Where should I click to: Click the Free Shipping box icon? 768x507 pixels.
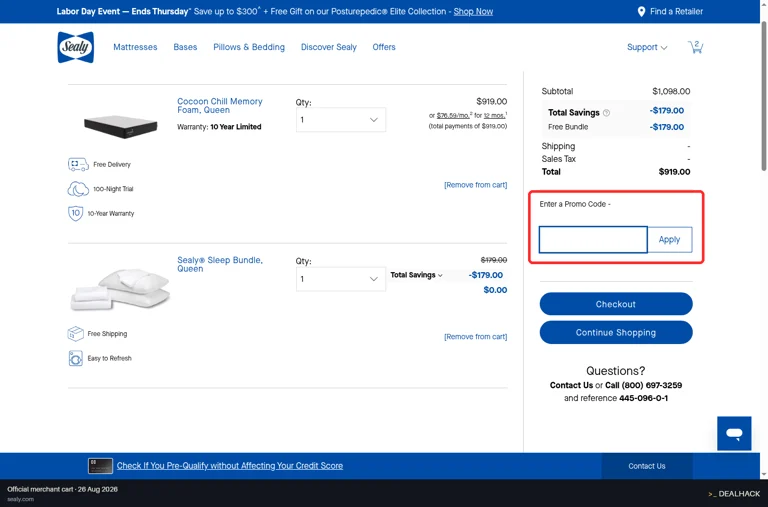[75, 334]
